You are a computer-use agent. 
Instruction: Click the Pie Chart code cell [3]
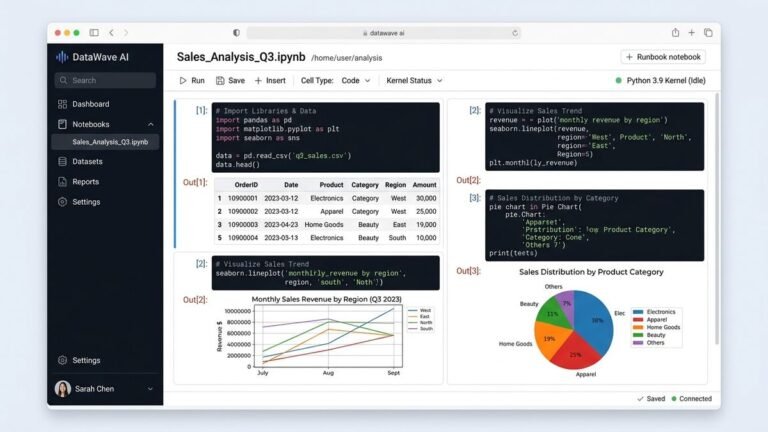click(x=595, y=225)
